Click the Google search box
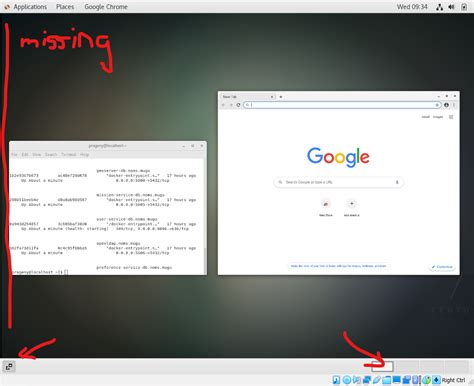 click(338, 182)
